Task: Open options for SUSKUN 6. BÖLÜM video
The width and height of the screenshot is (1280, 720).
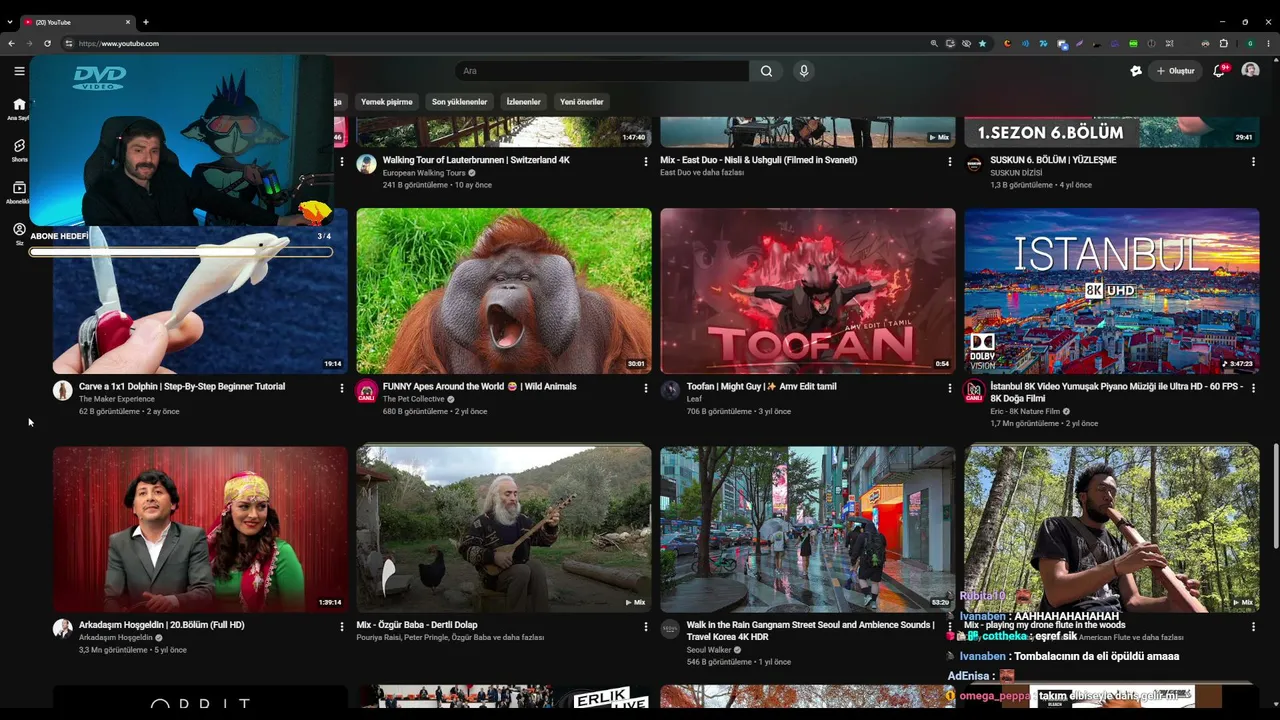Action: (x=1253, y=161)
